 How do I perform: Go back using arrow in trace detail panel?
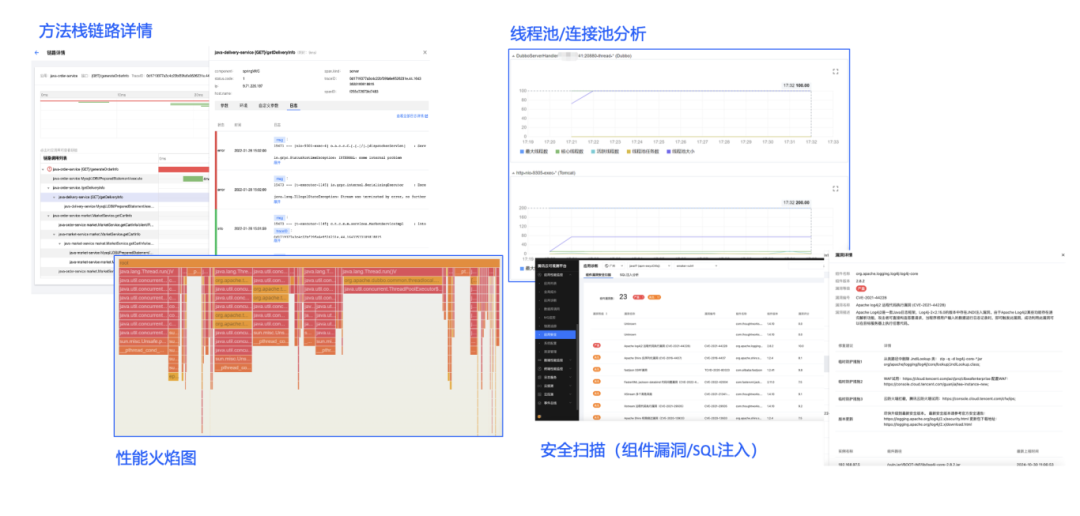37,52
